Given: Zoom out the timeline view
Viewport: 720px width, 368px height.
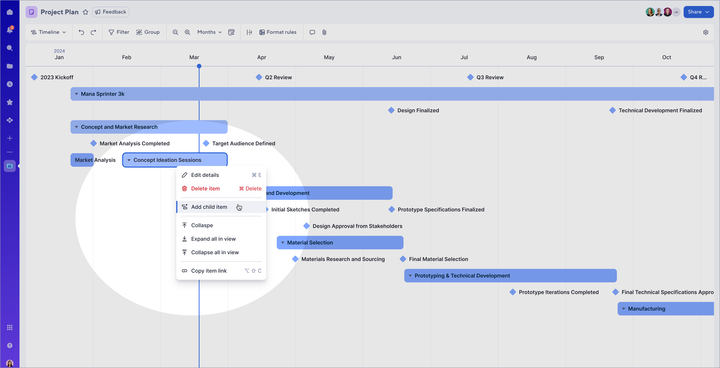Looking at the screenshot, I should 175,32.
